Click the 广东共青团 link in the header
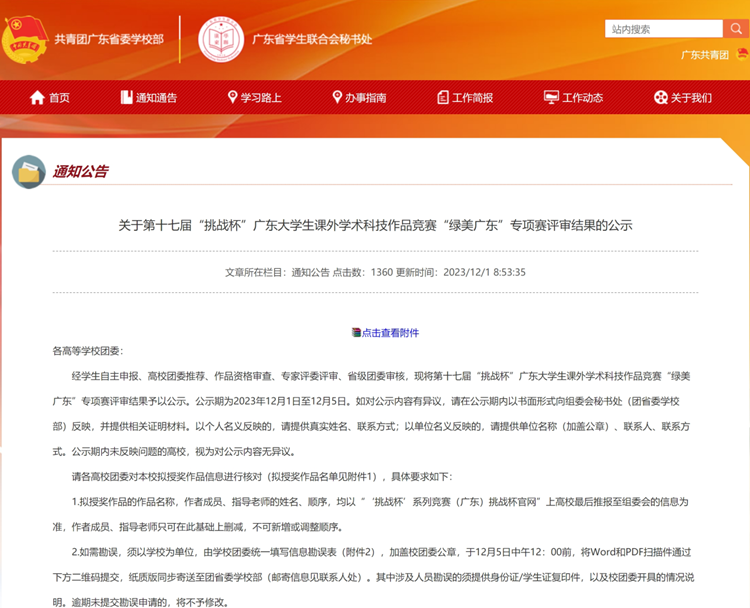This screenshot has height=608, width=750. 704,55
